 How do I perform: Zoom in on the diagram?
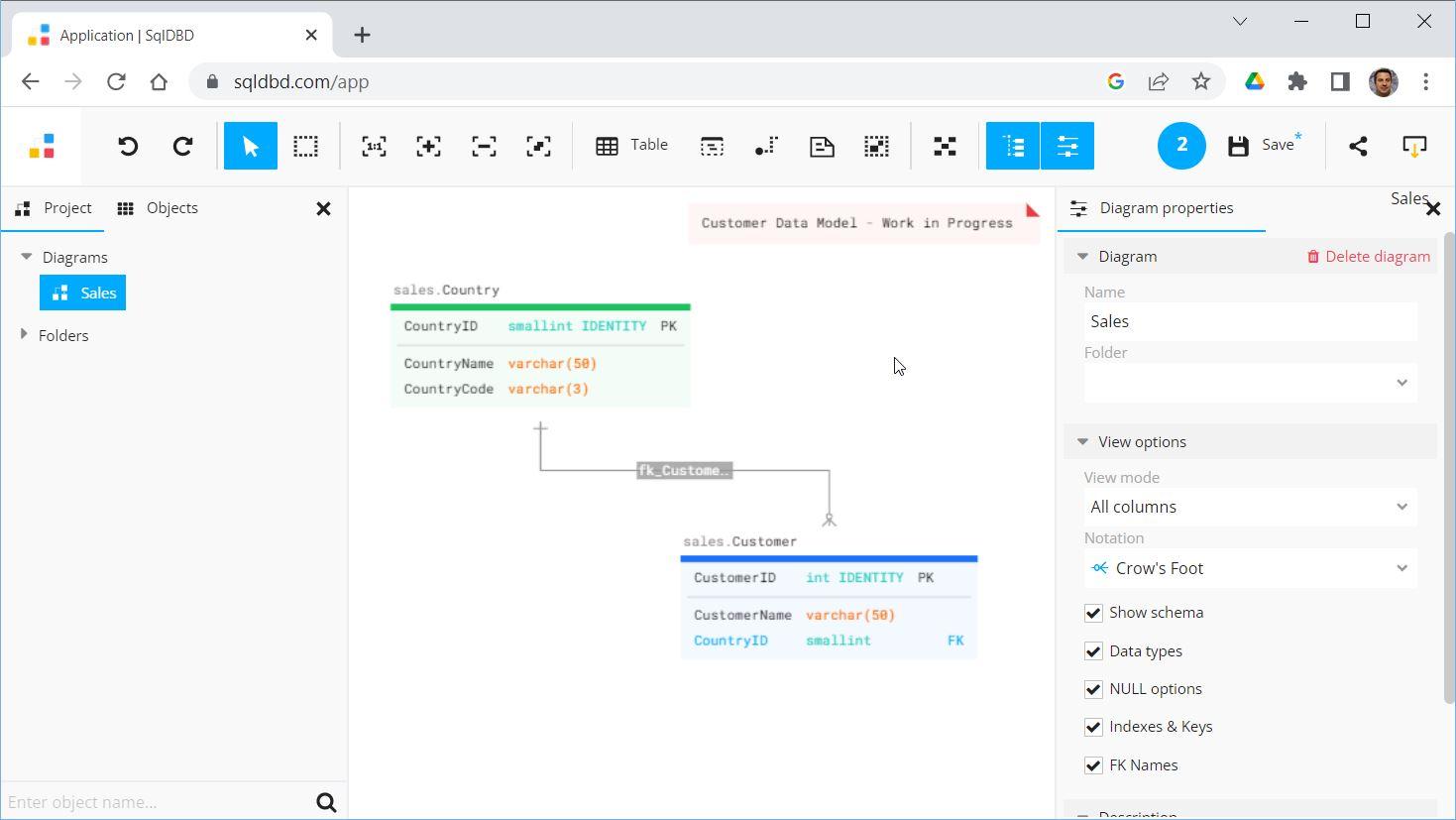coord(428,147)
